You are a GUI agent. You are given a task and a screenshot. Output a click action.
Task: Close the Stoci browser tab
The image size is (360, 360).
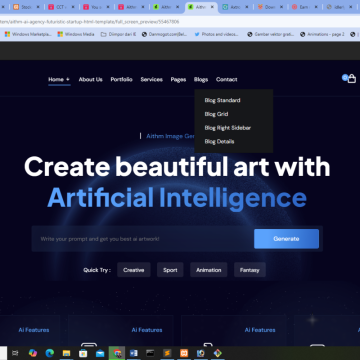[38, 7]
